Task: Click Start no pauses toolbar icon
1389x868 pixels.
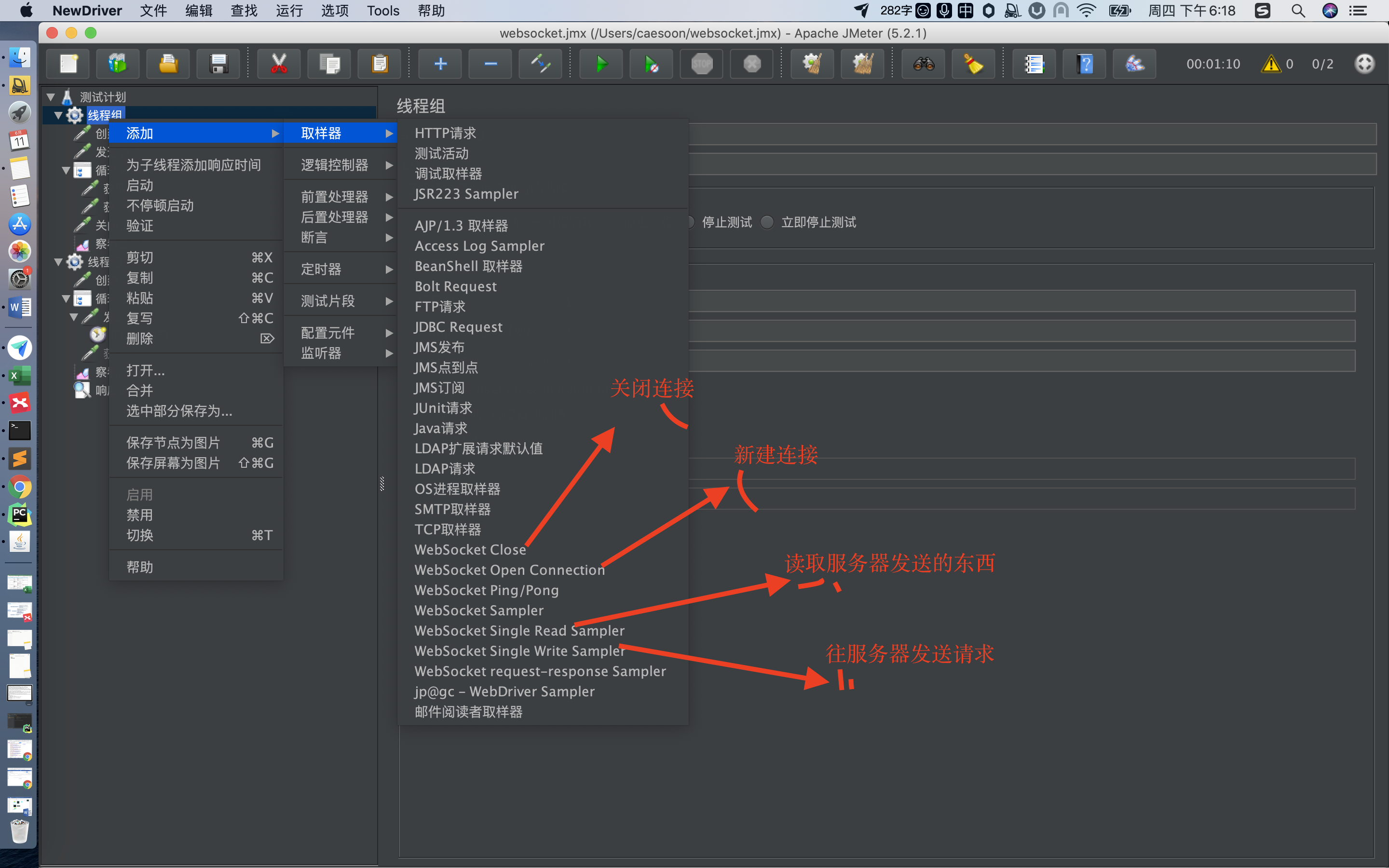Action: [651, 64]
